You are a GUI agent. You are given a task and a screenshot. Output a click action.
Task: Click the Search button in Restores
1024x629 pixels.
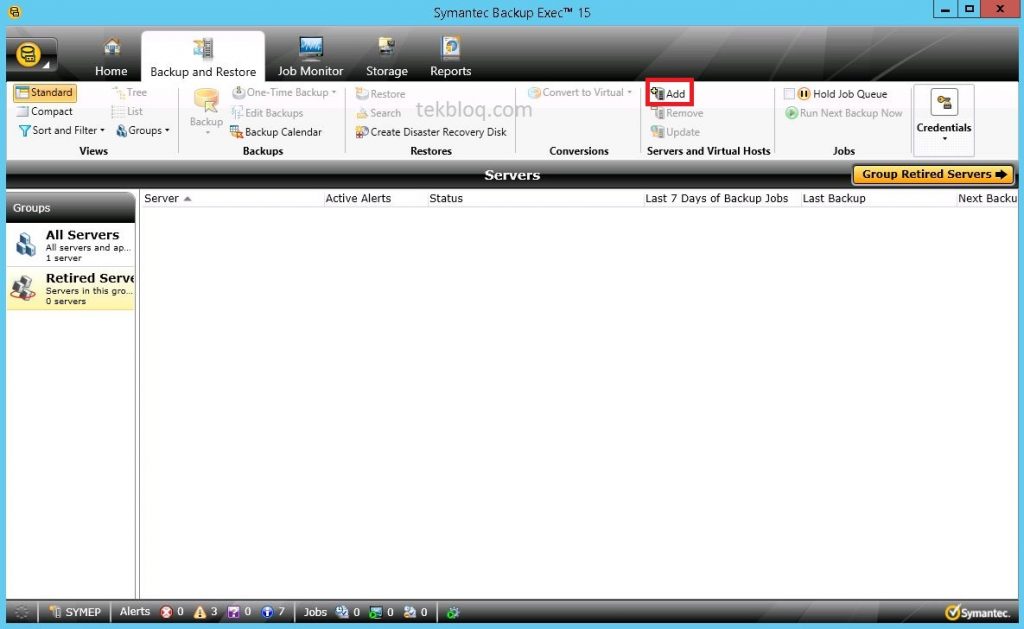[379, 113]
